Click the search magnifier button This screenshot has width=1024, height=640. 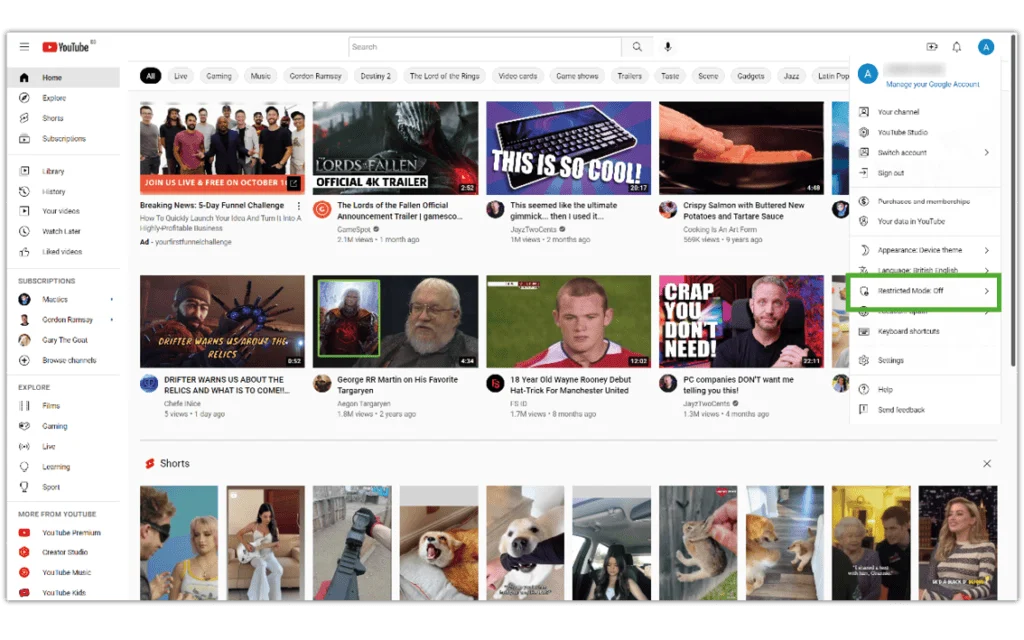point(637,47)
